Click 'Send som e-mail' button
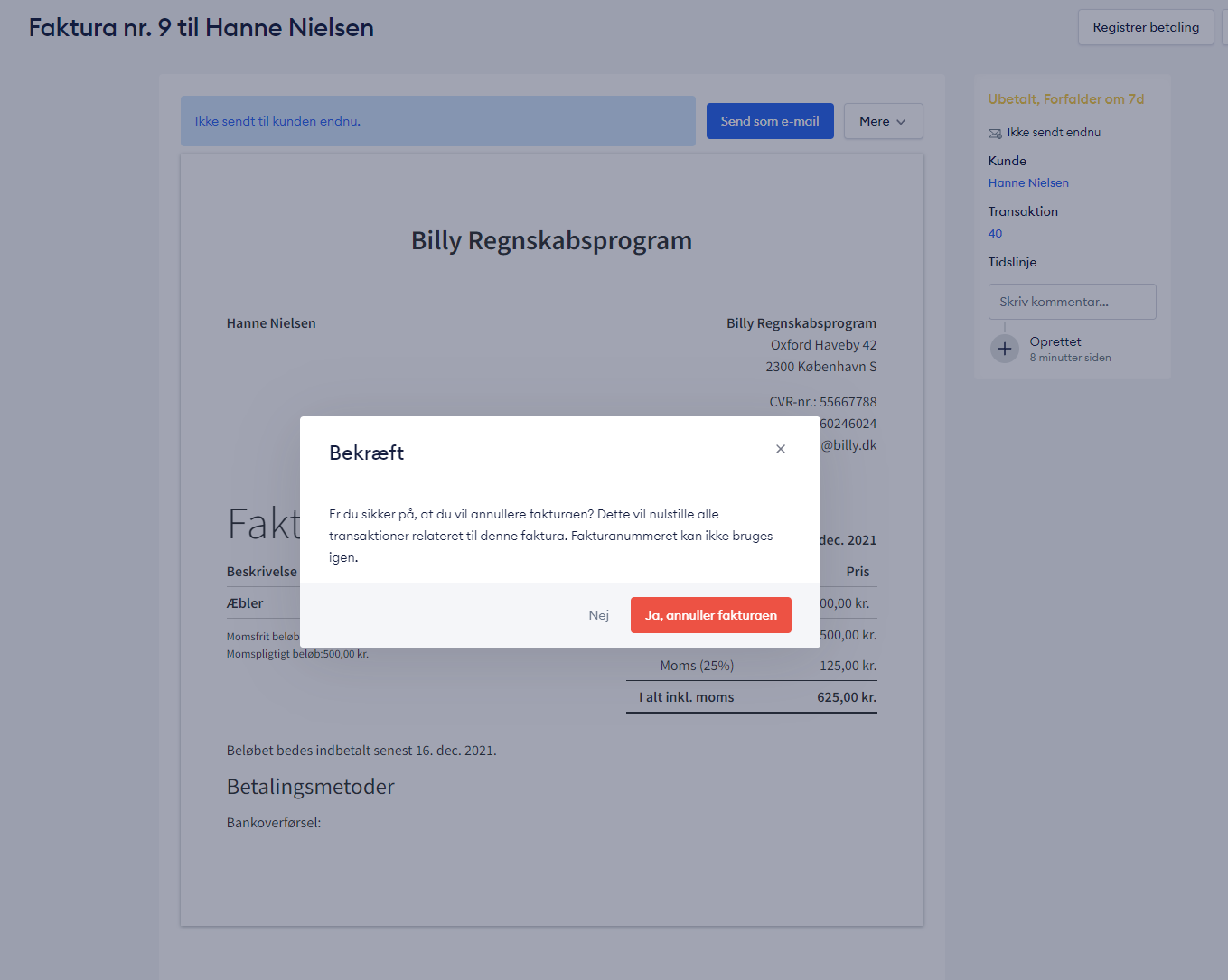Viewport: 1228px width, 980px height. [x=770, y=121]
